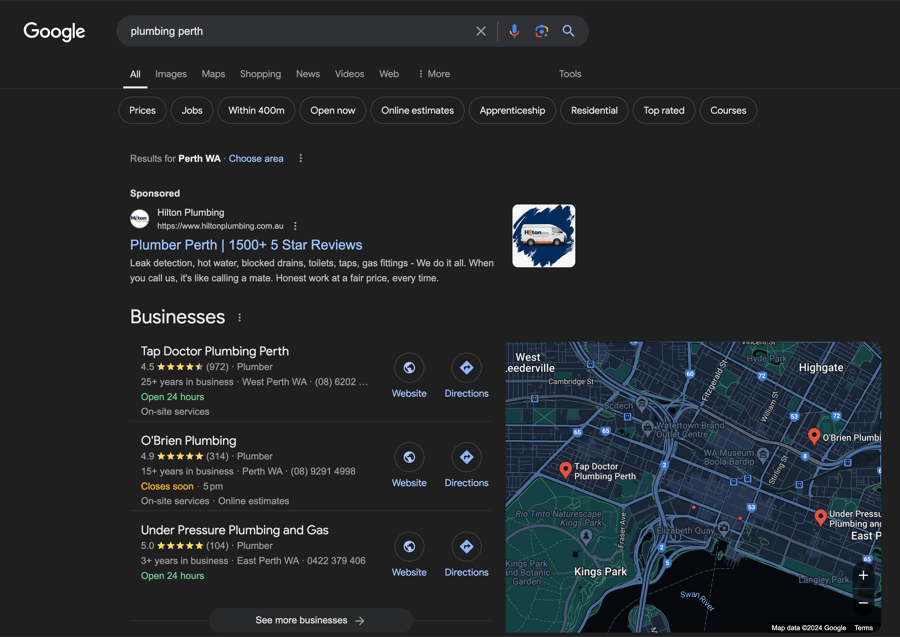Screen dimensions: 900x637
Task: Open Tap Doctor Plumbing Perth website globe icon
Action: (409, 368)
